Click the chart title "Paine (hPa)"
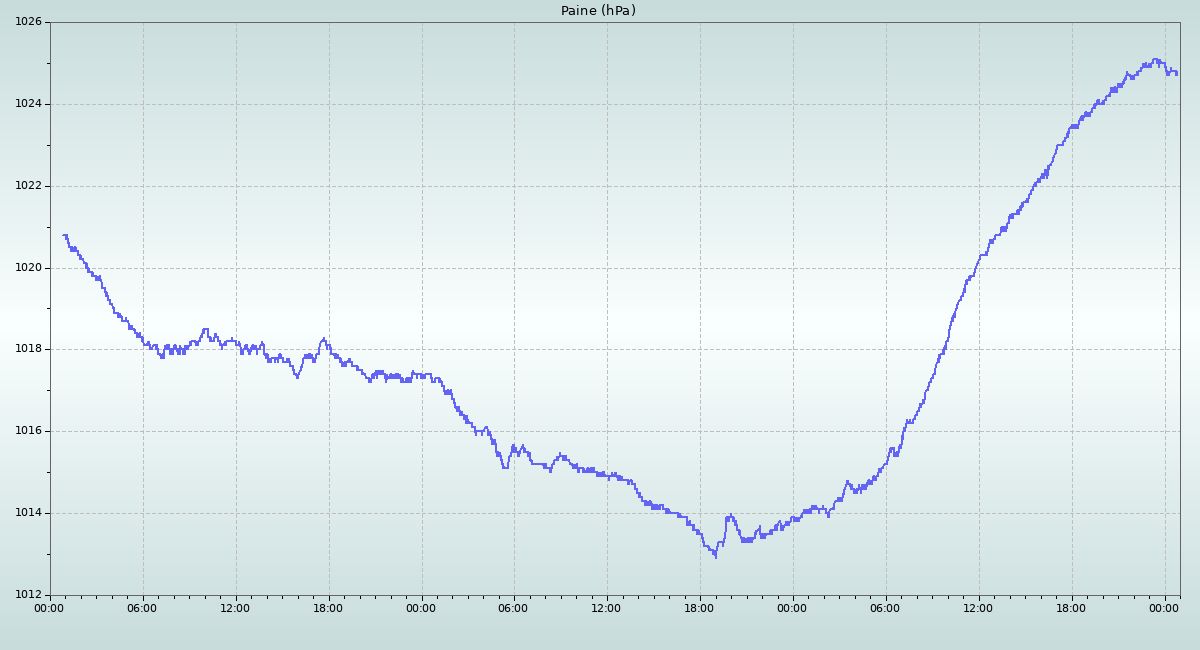 [598, 11]
